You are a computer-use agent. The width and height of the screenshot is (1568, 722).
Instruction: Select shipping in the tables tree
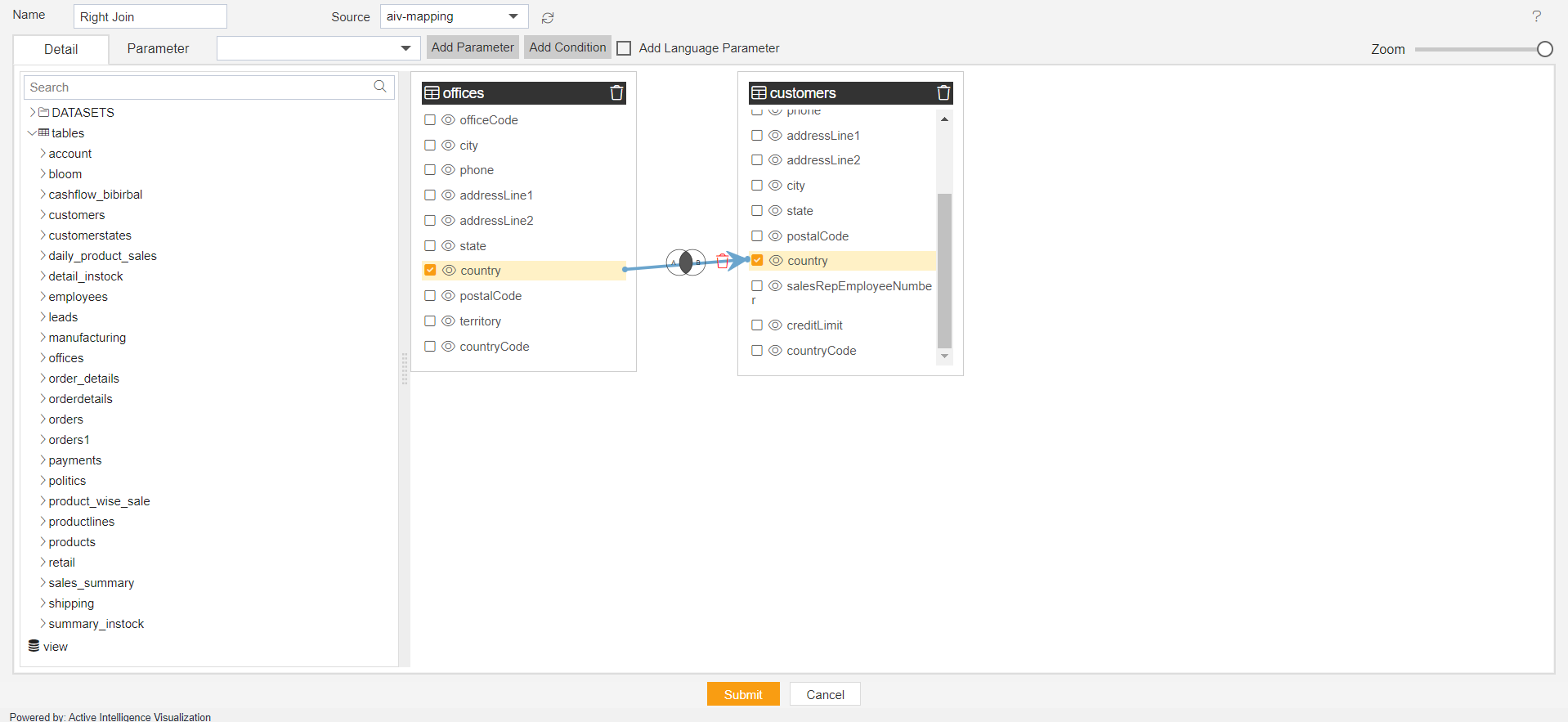click(x=71, y=603)
